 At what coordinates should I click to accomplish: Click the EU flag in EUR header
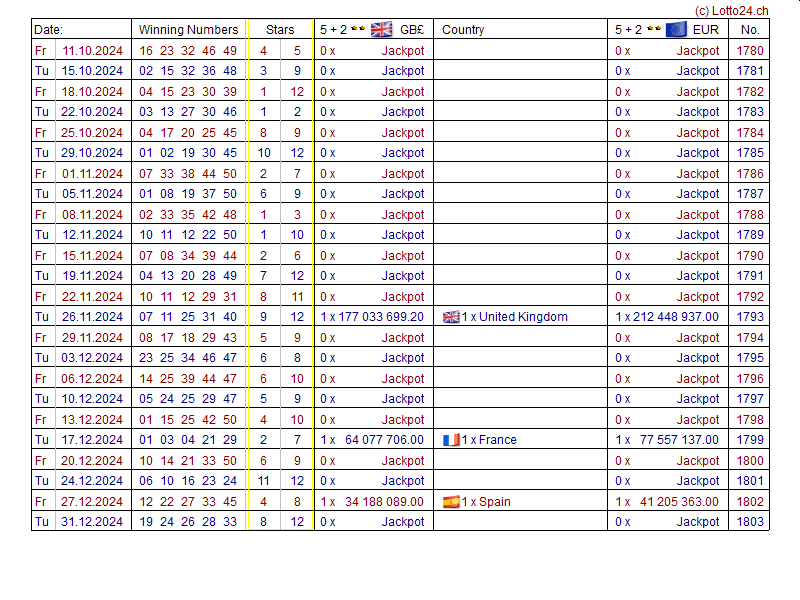click(676, 29)
